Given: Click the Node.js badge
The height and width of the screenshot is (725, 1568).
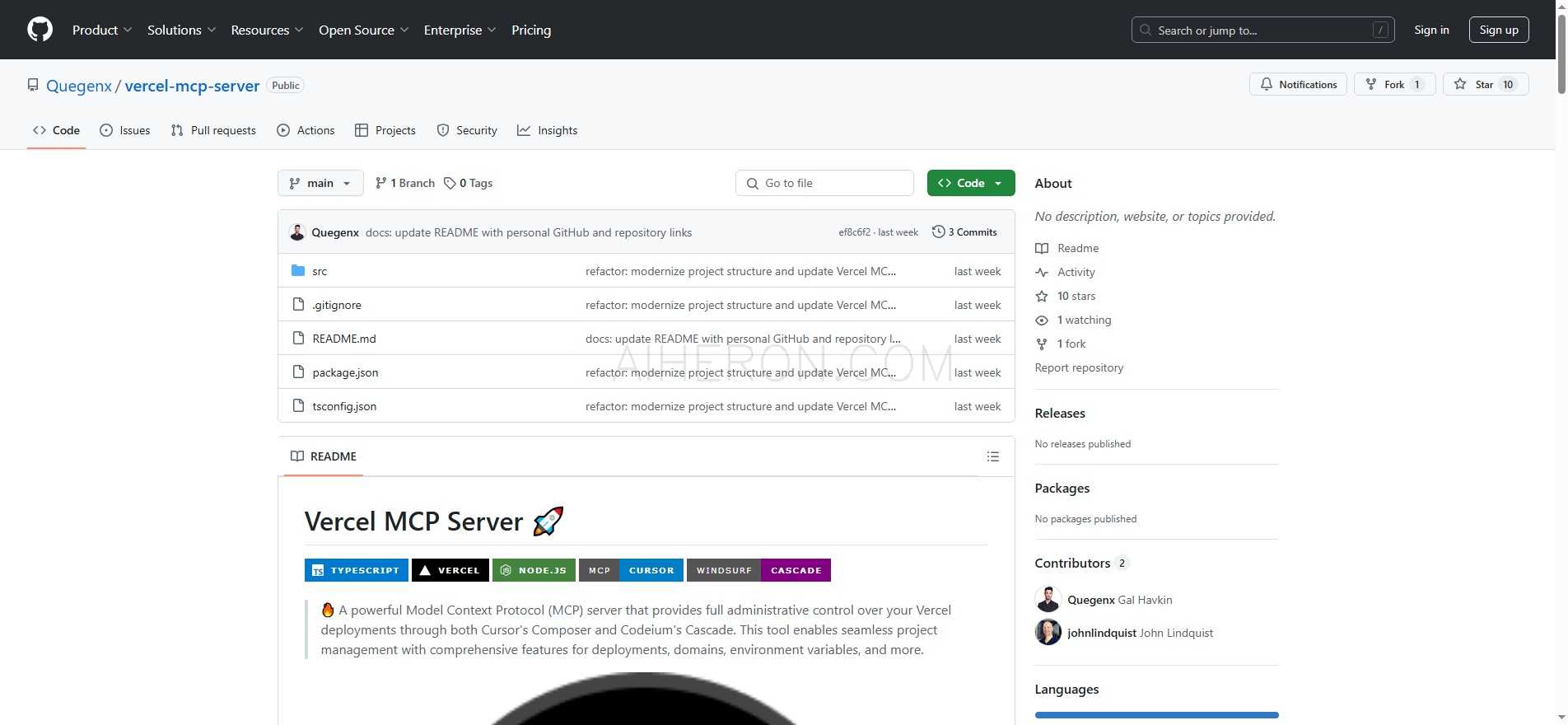Looking at the screenshot, I should click(x=534, y=570).
